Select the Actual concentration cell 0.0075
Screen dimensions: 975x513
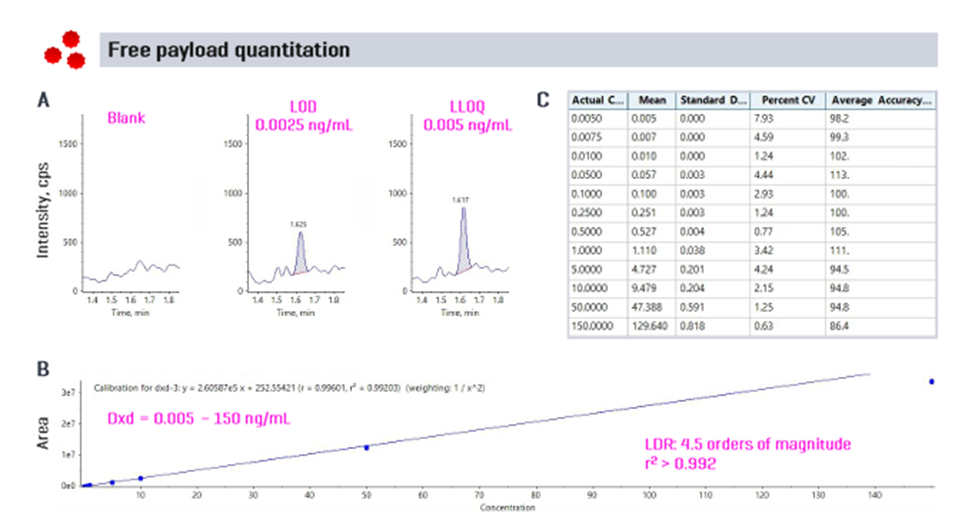coord(586,137)
